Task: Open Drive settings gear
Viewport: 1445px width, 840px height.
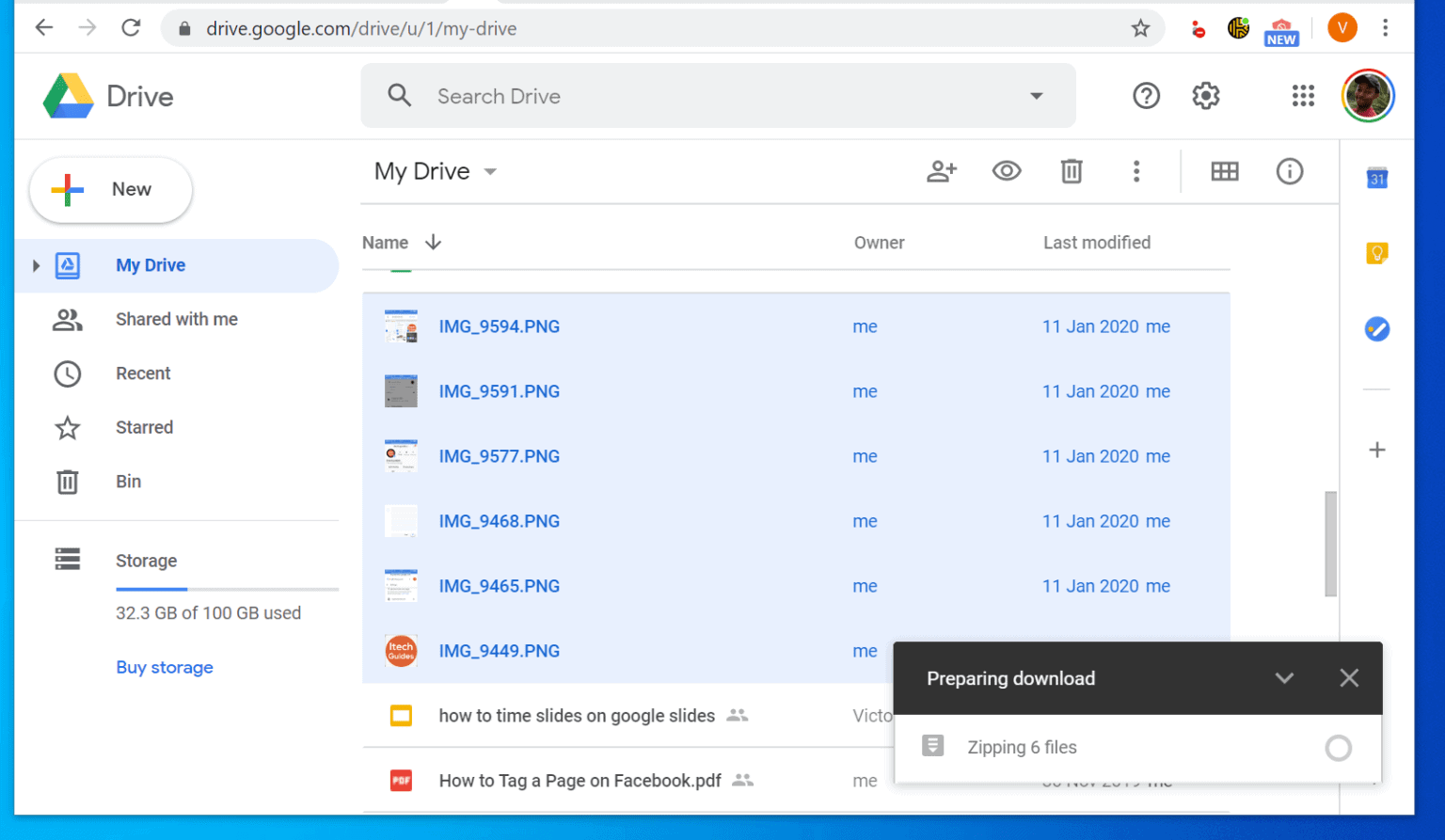Action: click(1205, 95)
